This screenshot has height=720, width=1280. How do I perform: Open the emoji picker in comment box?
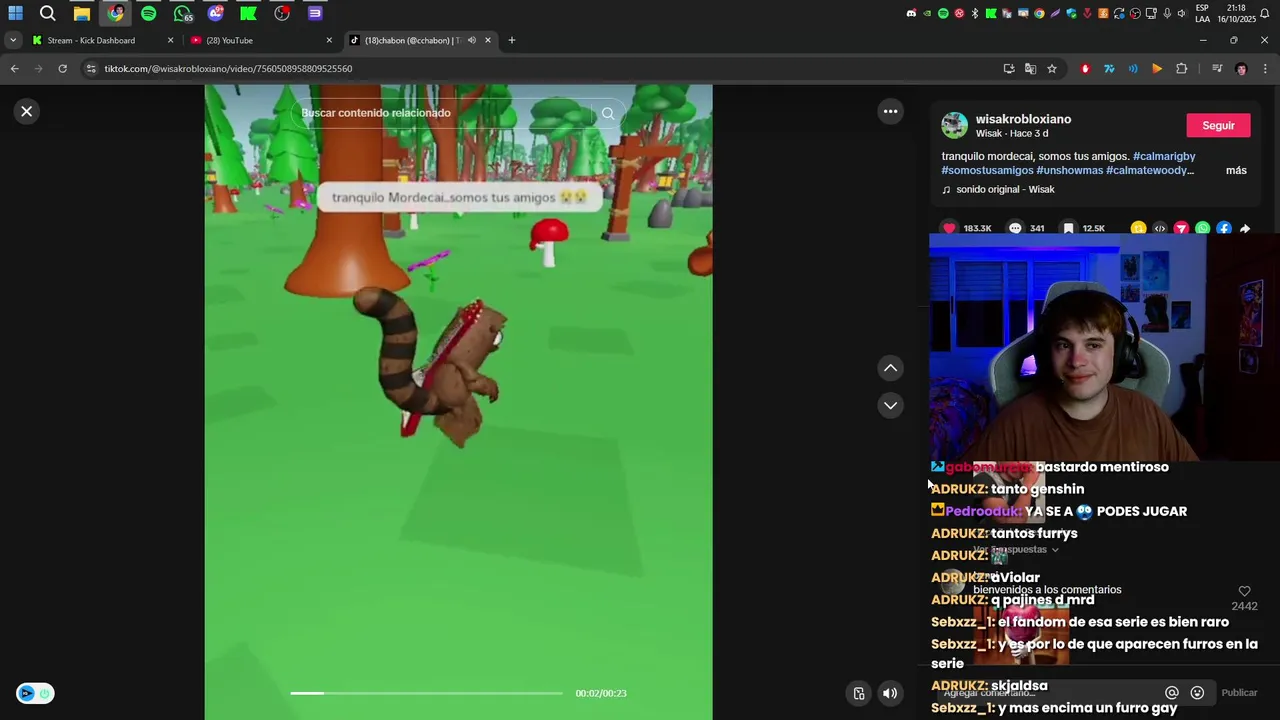(x=1197, y=692)
